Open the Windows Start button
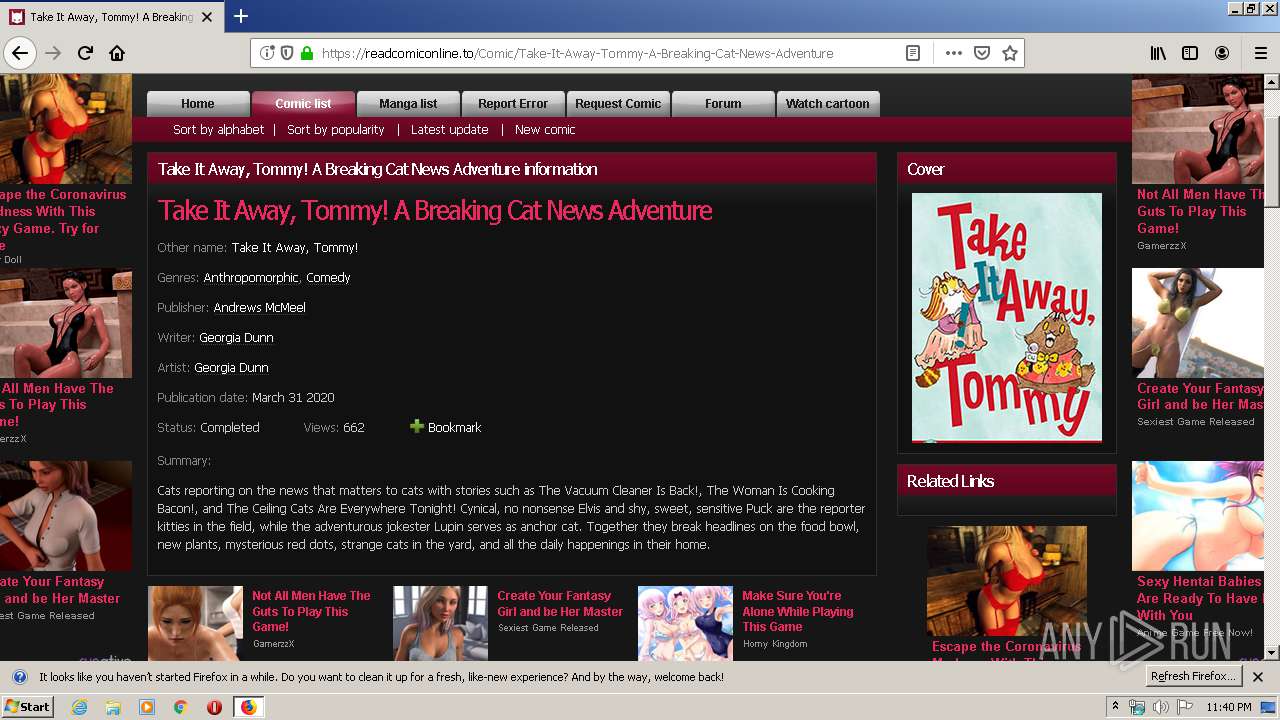Screen dimensions: 1280x720 [28, 707]
